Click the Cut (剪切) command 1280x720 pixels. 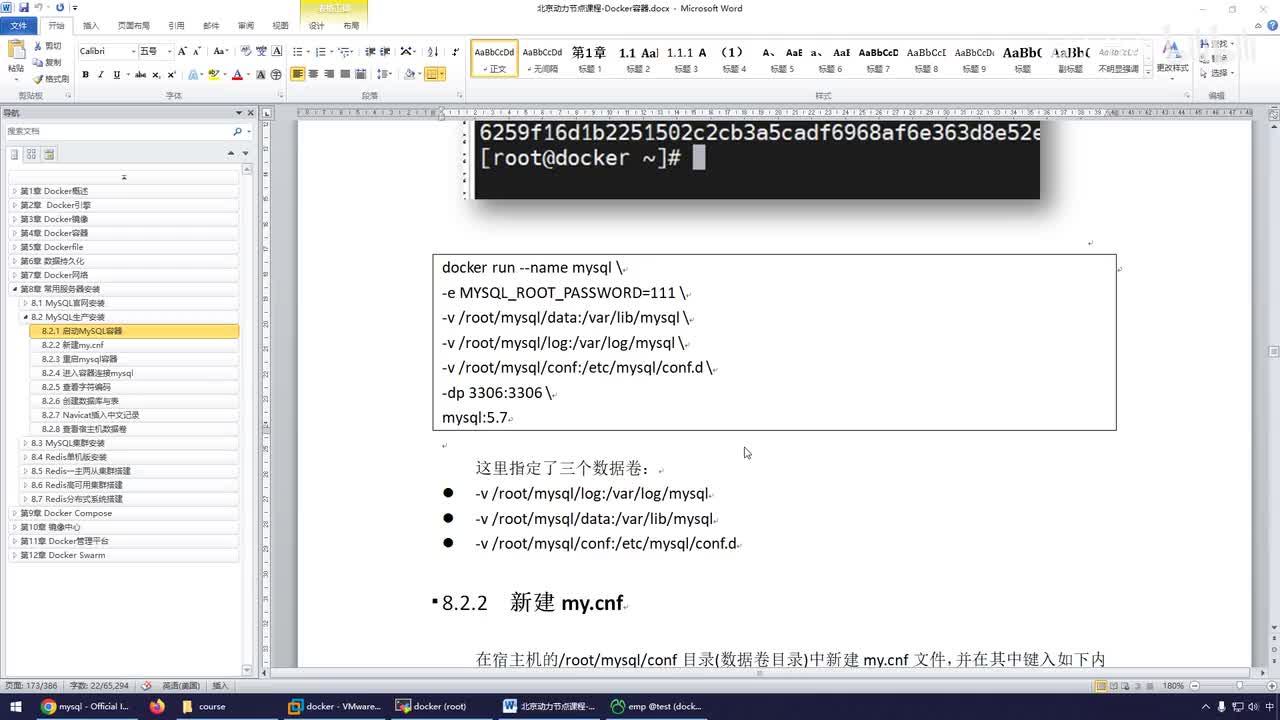[x=47, y=46]
